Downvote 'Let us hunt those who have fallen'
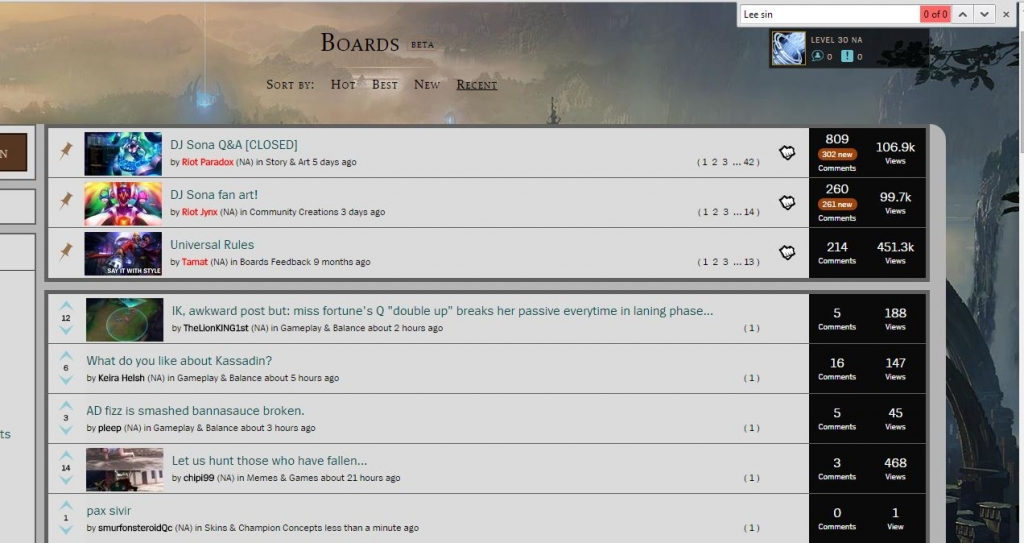Screen dimensions: 1024x543 click(66, 480)
